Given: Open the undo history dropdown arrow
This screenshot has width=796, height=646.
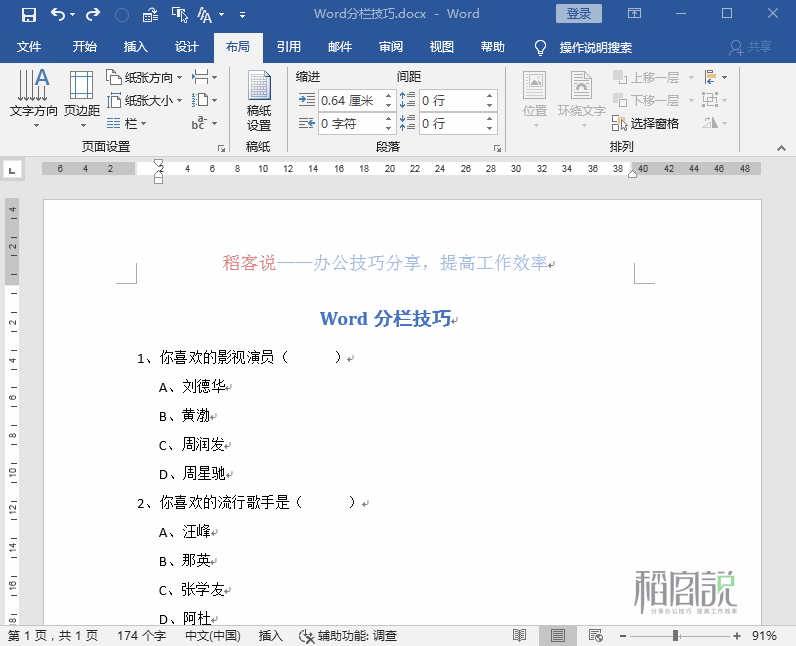Looking at the screenshot, I should click(72, 15).
